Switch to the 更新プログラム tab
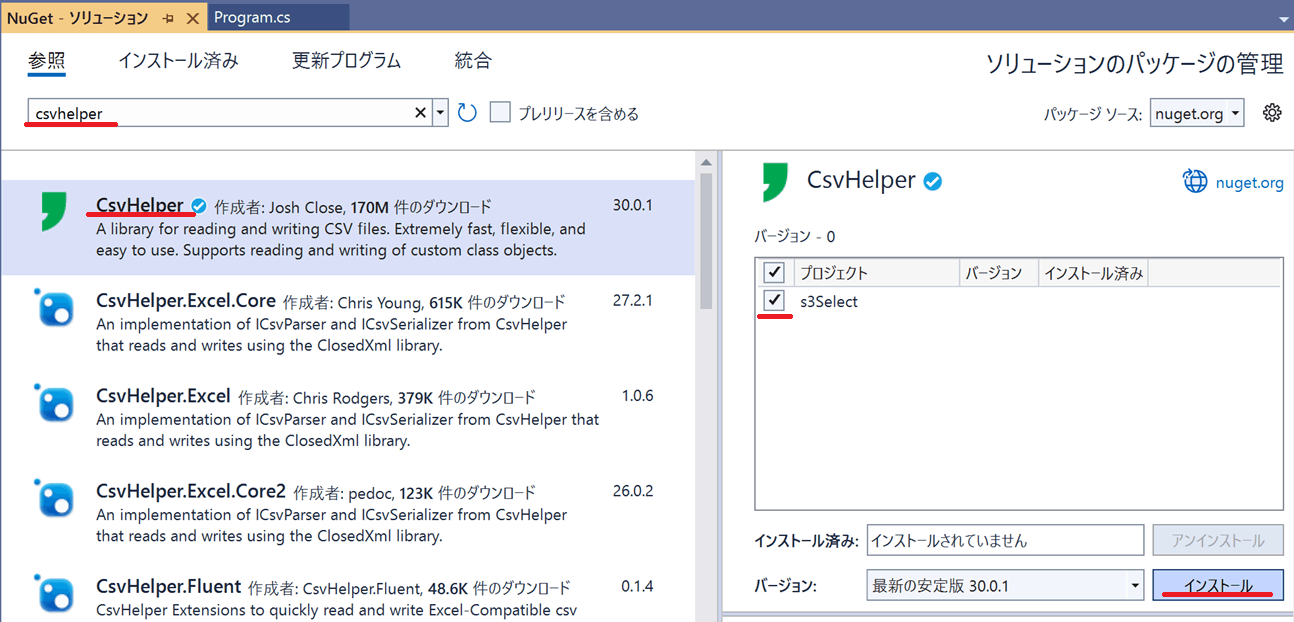The height and width of the screenshot is (622, 1294). [346, 60]
